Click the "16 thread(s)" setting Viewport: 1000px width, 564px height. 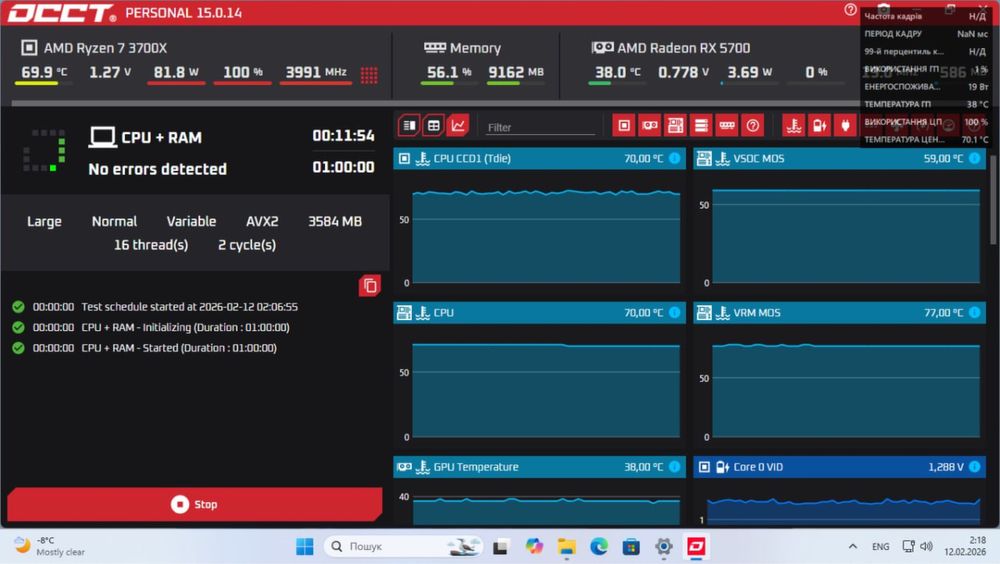151,245
